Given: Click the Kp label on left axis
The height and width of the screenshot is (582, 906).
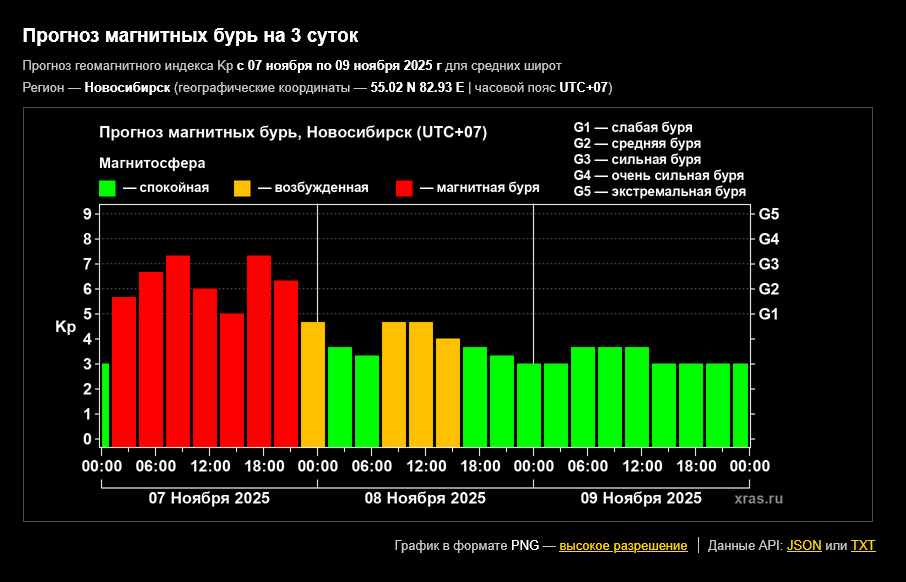Looking at the screenshot, I should click(x=65, y=327).
